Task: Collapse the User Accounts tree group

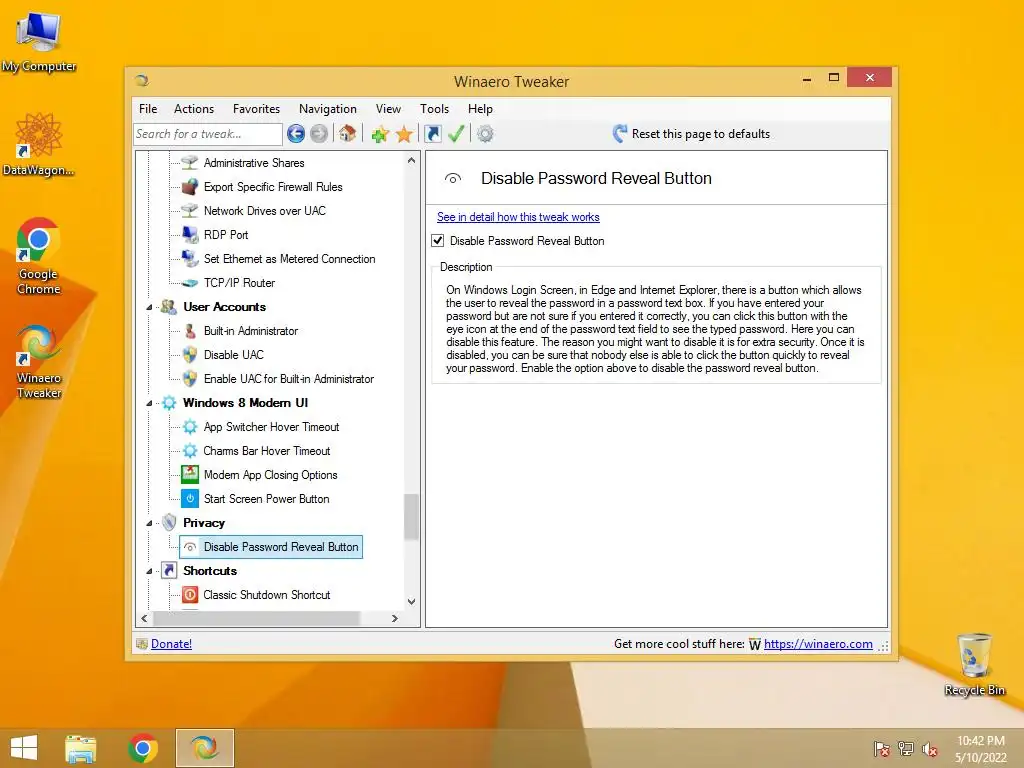Action: pyautogui.click(x=149, y=307)
